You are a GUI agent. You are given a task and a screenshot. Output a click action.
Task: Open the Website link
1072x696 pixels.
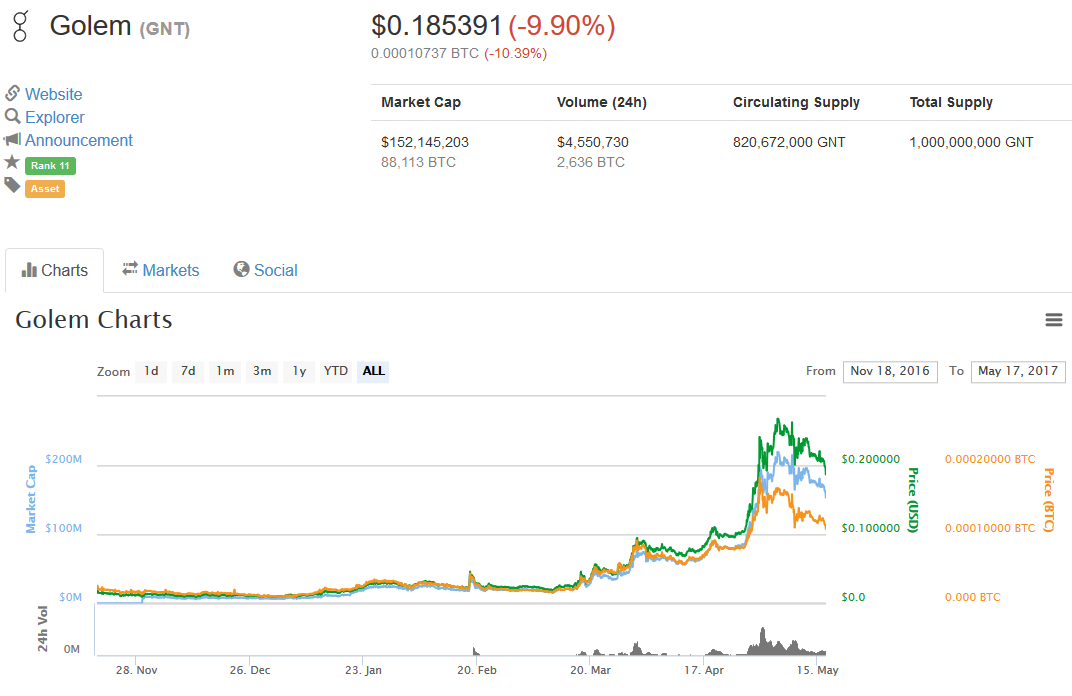[53, 94]
